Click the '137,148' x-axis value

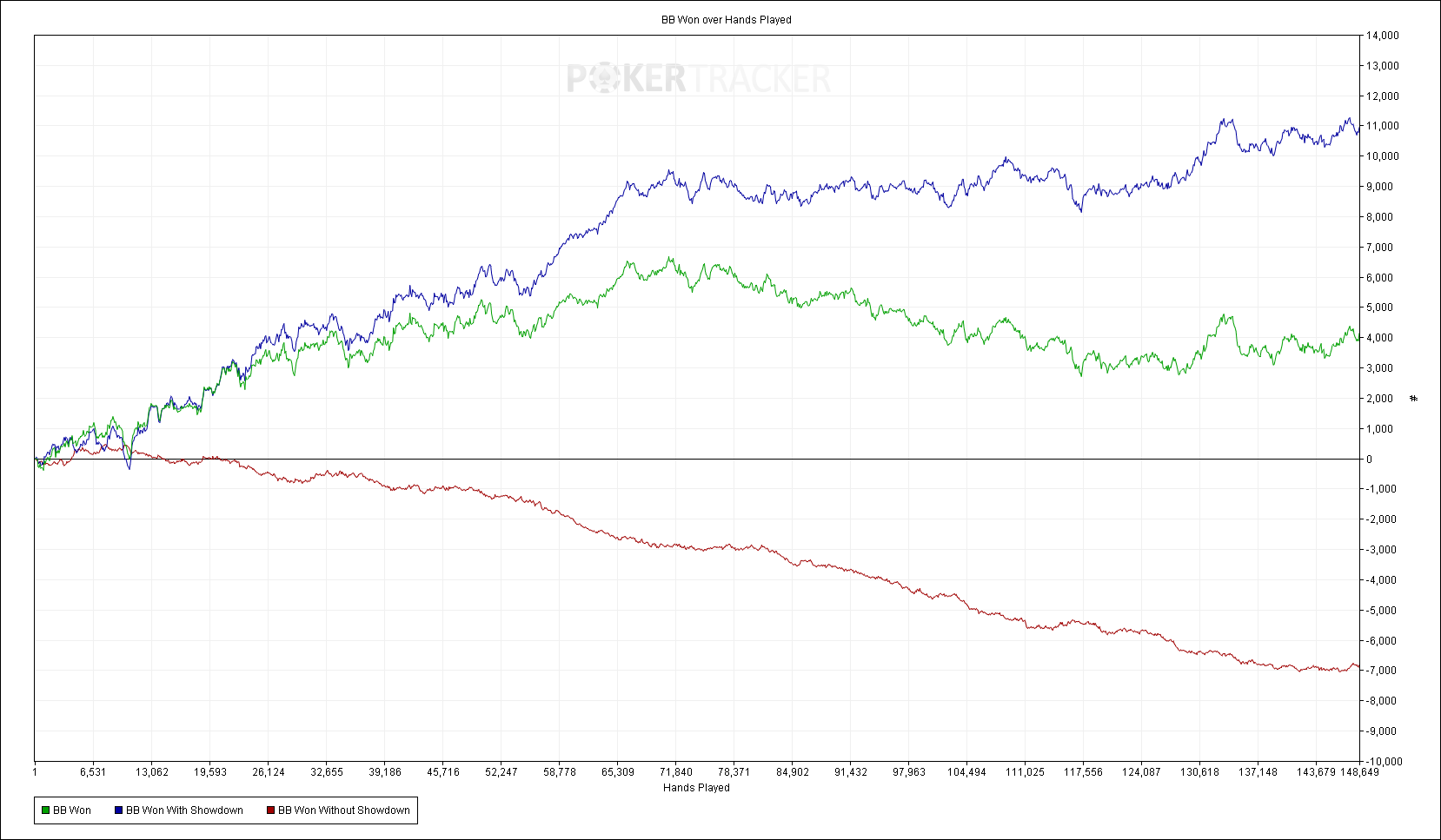(1258, 772)
